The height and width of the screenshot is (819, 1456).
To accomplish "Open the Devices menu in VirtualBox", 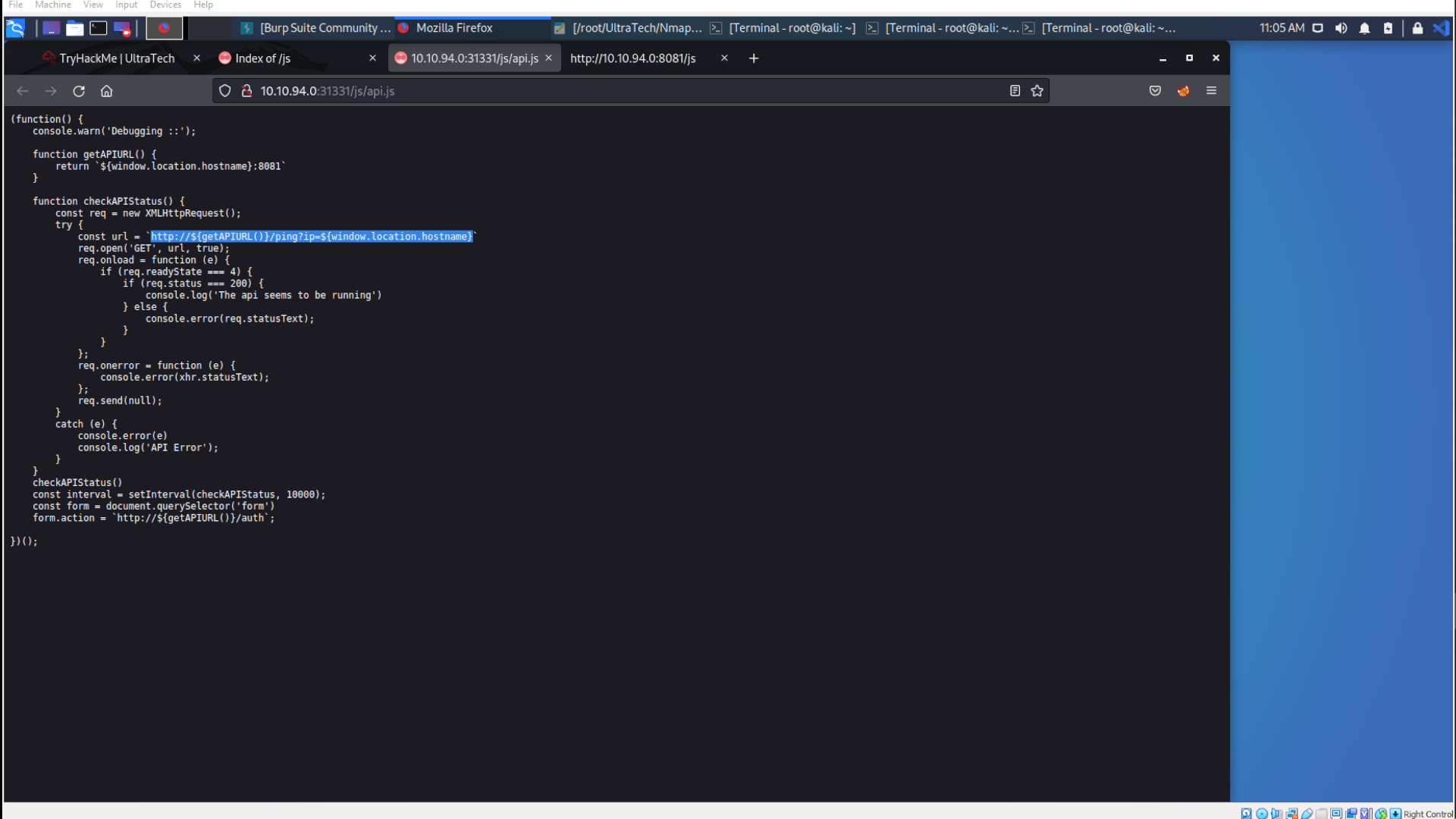I will point(165,5).
